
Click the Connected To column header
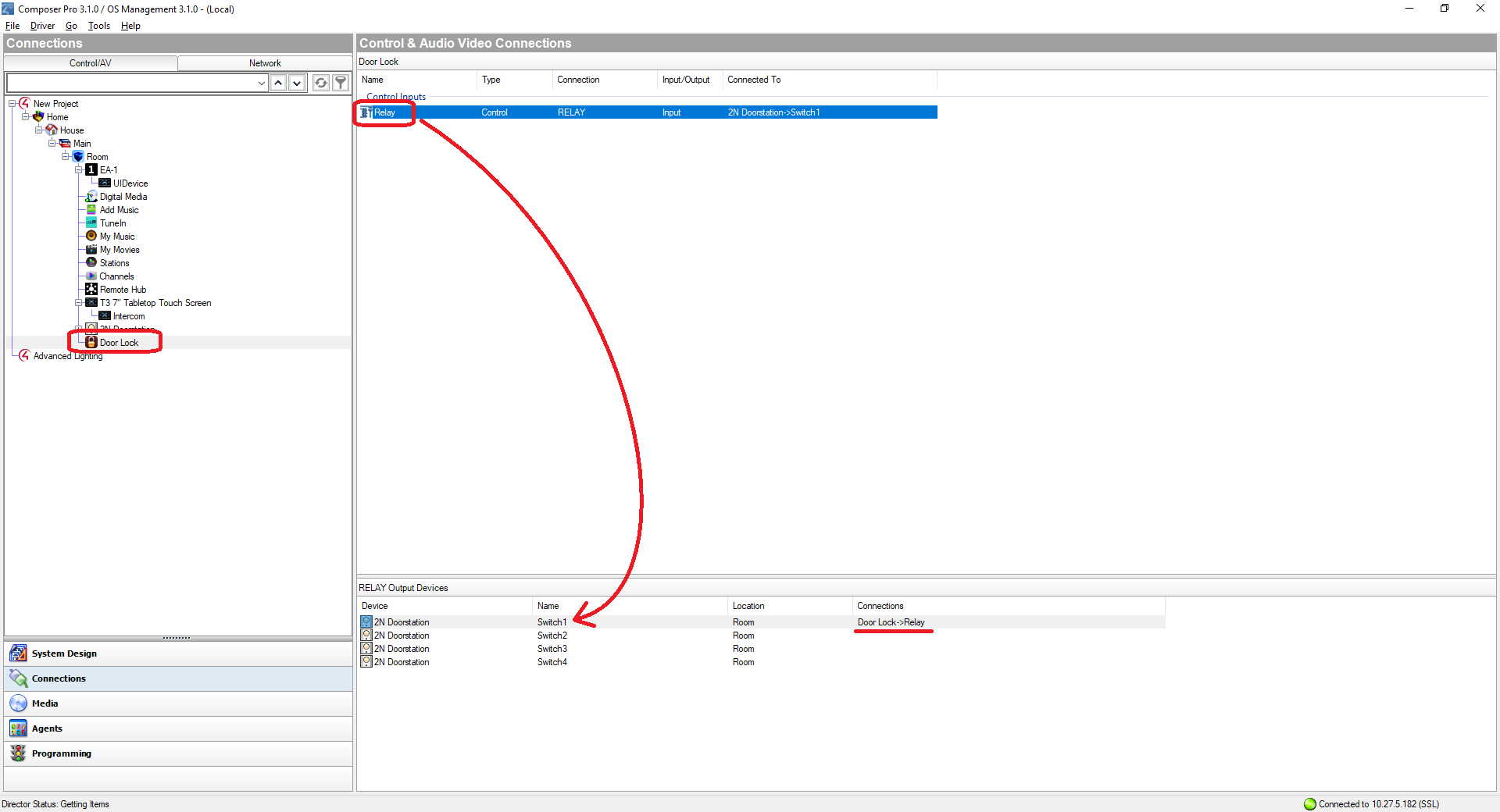click(753, 80)
